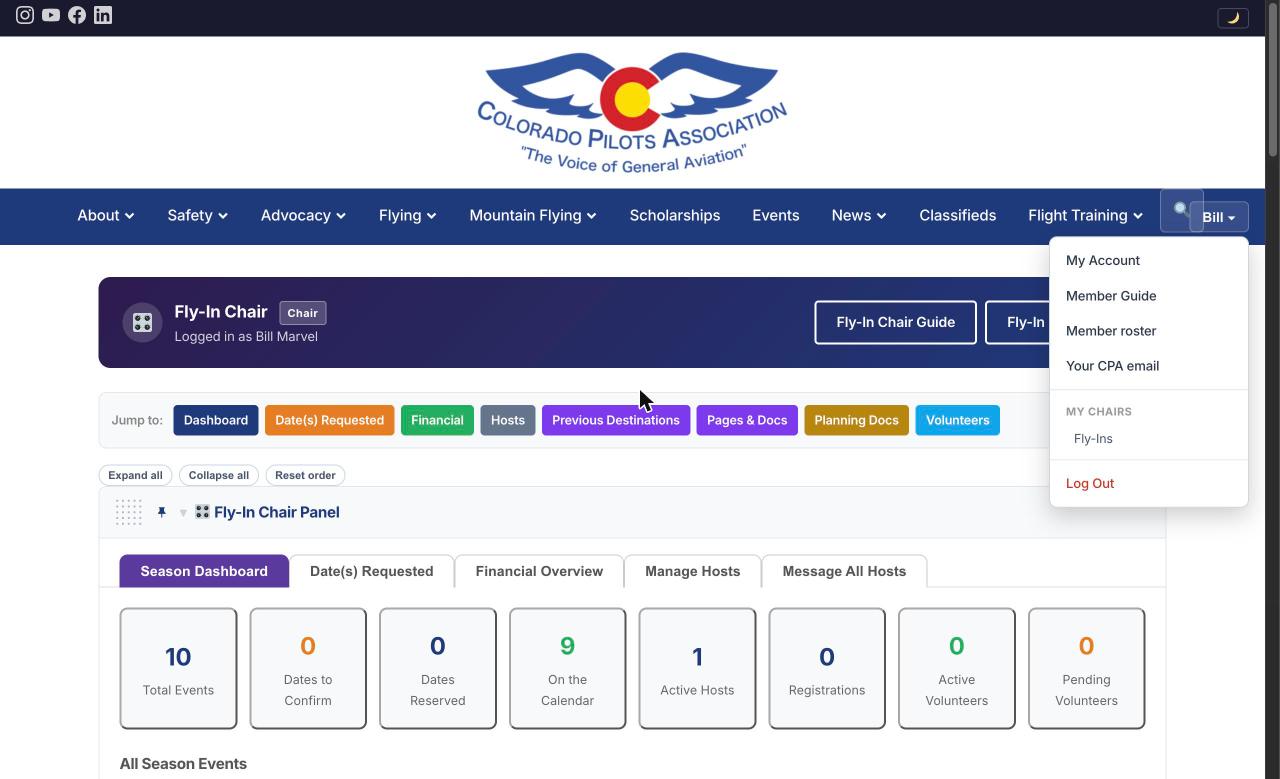
Task: Jump to Previous Destinations section
Action: [616, 420]
